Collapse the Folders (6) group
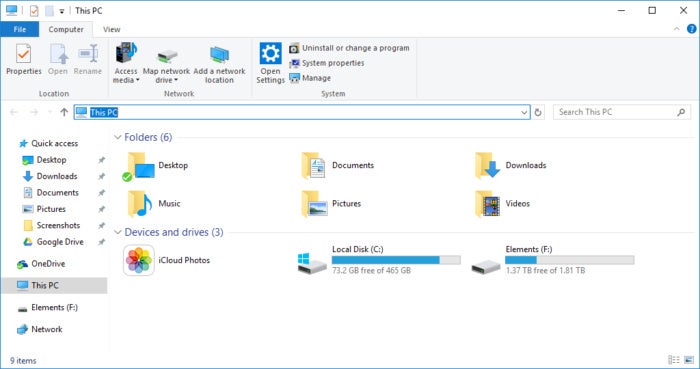Image resolution: width=700 pixels, height=369 pixels. pos(118,137)
